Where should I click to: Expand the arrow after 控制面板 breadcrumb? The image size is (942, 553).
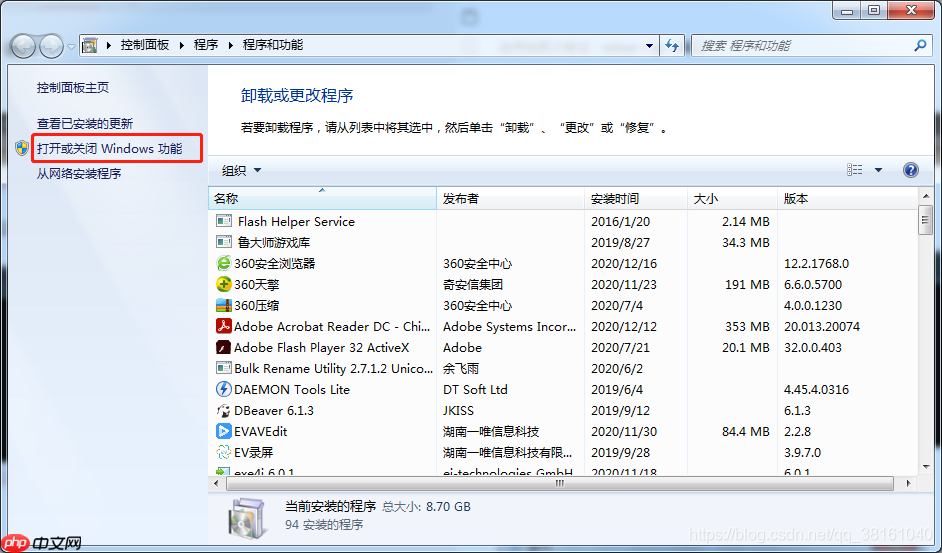pyautogui.click(x=181, y=45)
